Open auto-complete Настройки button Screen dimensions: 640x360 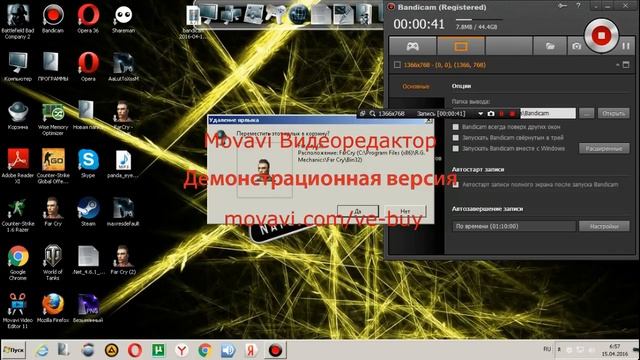pos(604,226)
